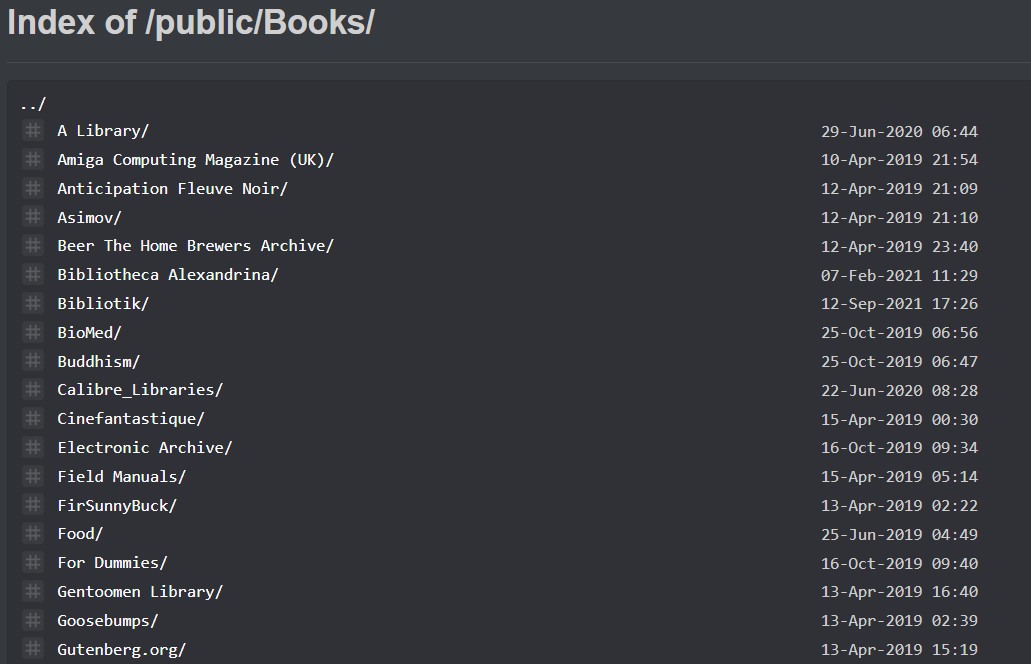The height and width of the screenshot is (664, 1031).
Task: Open the BioMed directory
Action: tap(89, 333)
